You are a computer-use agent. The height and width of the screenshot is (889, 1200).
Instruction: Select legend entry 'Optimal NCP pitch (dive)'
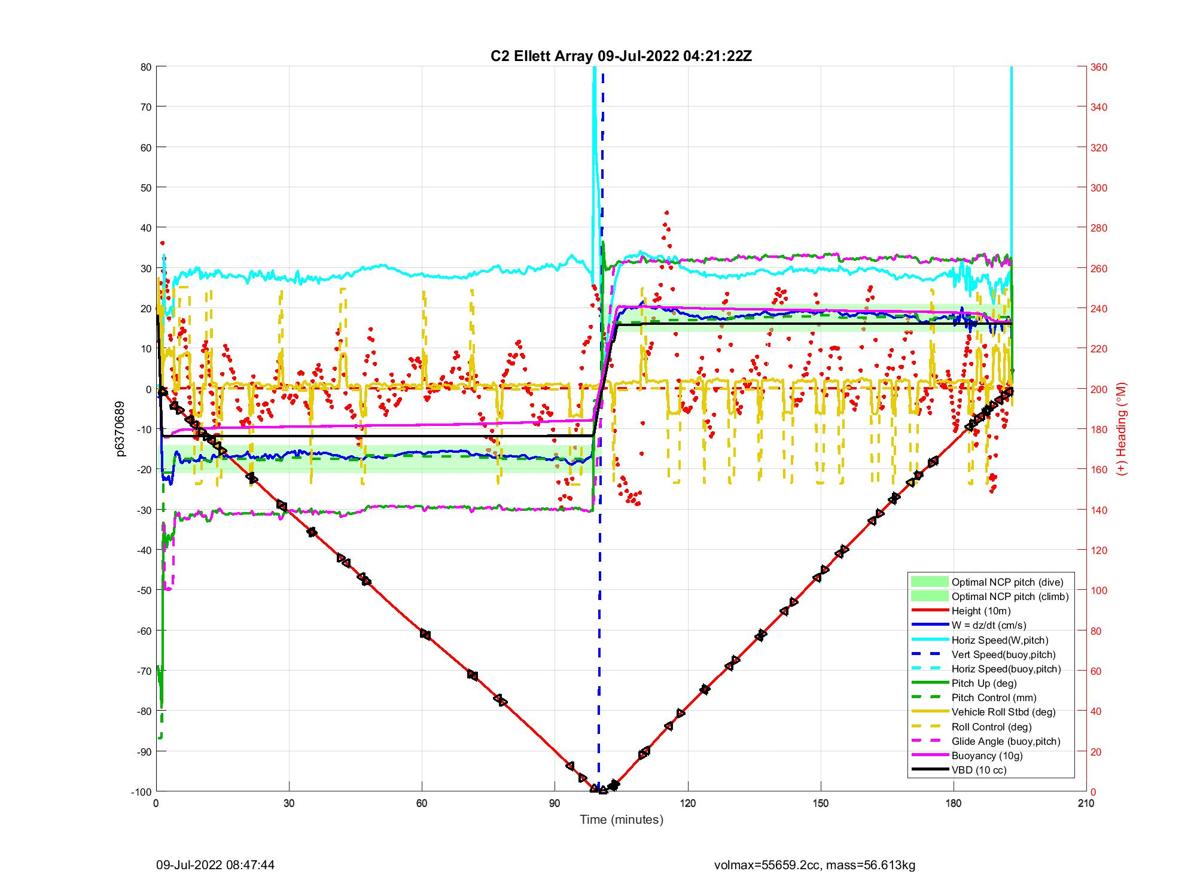[1007, 581]
